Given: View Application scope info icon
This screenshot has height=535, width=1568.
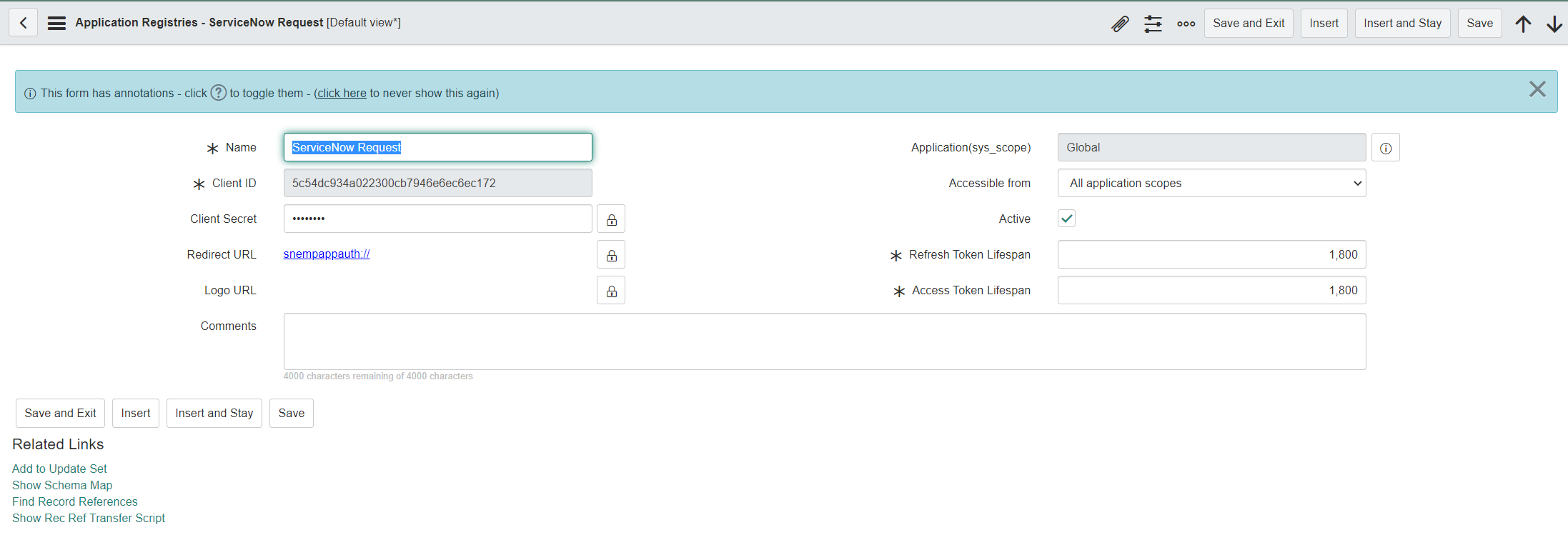Looking at the screenshot, I should click(1386, 148).
